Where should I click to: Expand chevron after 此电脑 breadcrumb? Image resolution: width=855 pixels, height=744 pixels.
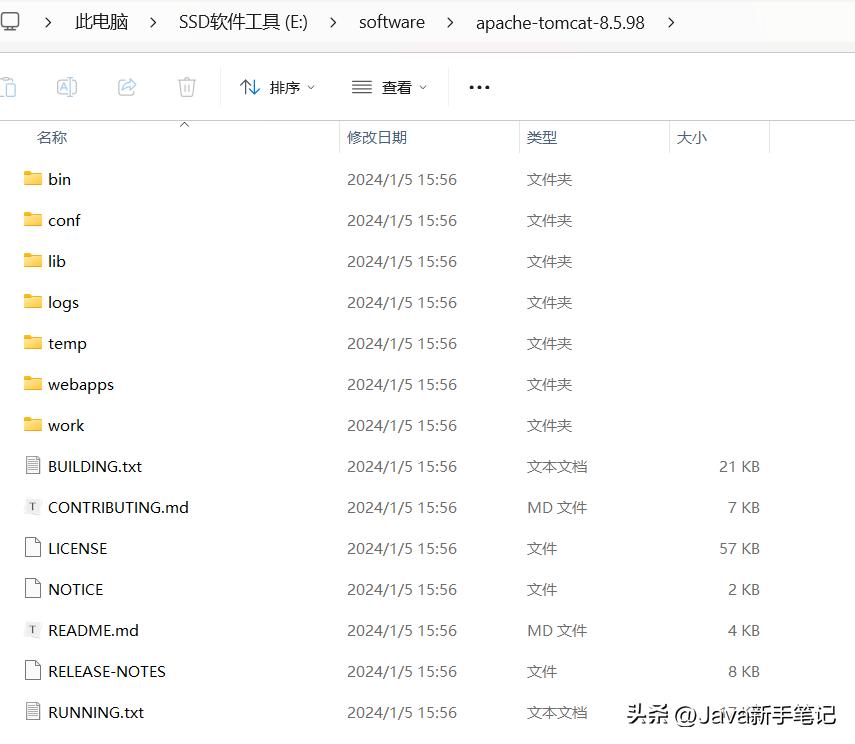pos(153,23)
